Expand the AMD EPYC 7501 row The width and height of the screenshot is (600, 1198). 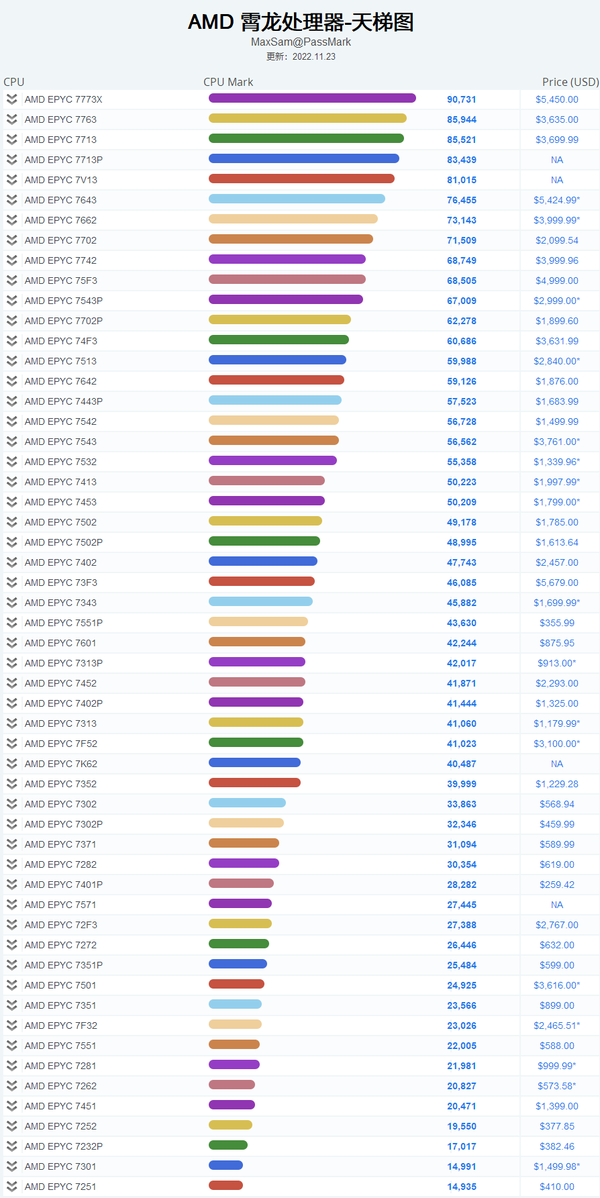point(11,985)
